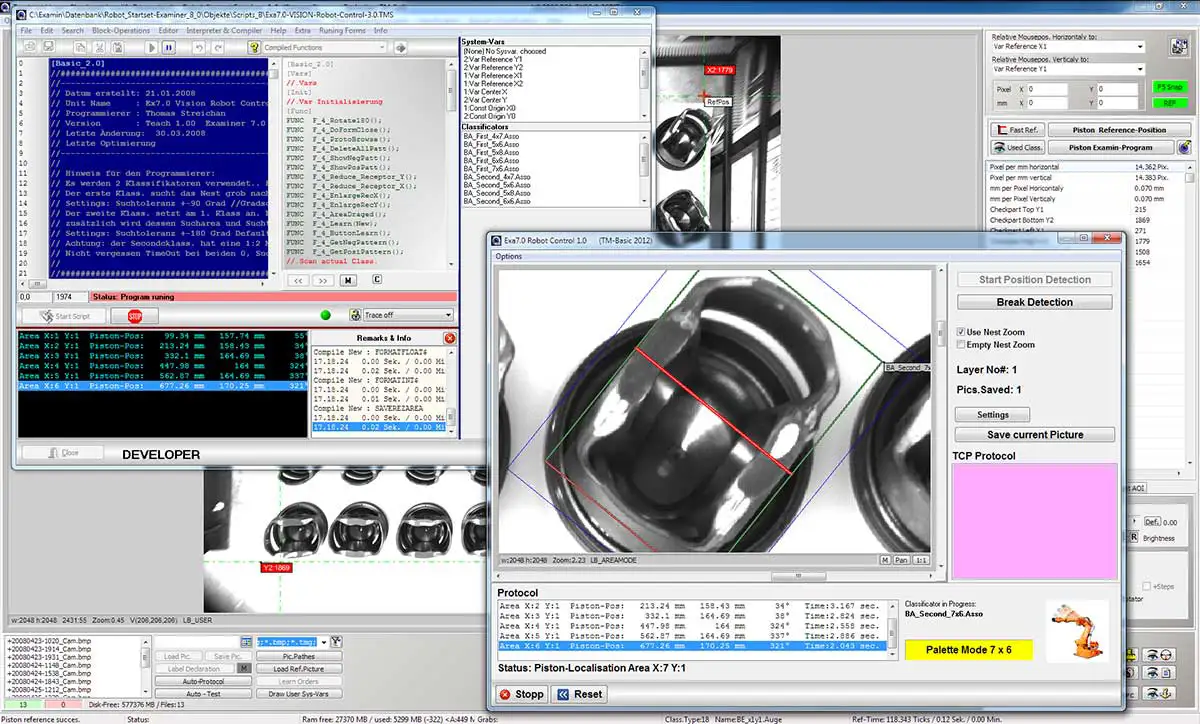Click the Break Detection button
Screen dimensions: 1200x724
1034,302
